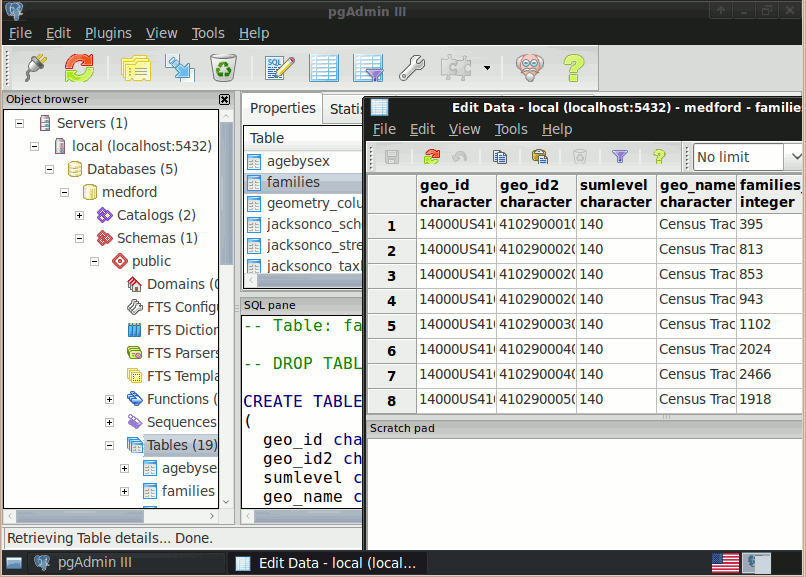Image resolution: width=806 pixels, height=577 pixels.
Task: Click the paste icon in Edit Data toolbar
Action: [540, 157]
